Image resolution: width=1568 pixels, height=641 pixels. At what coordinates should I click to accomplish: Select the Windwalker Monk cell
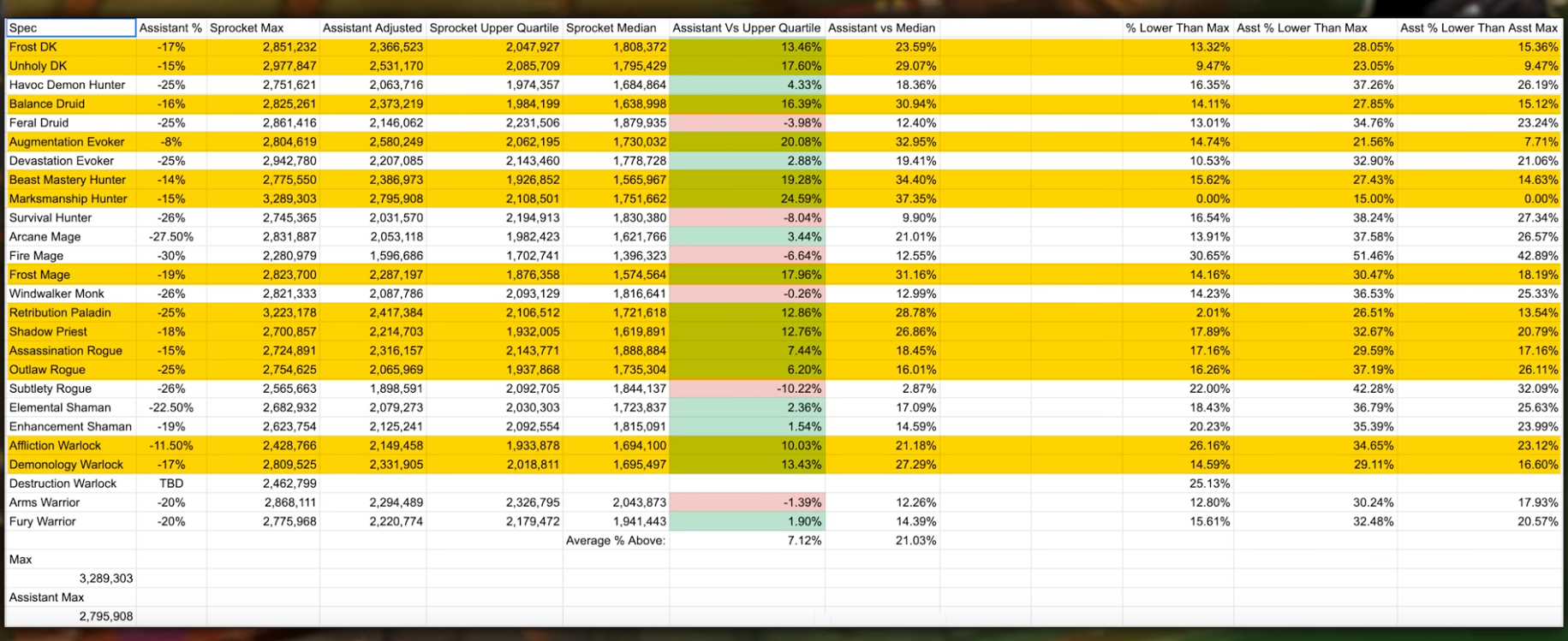point(71,294)
